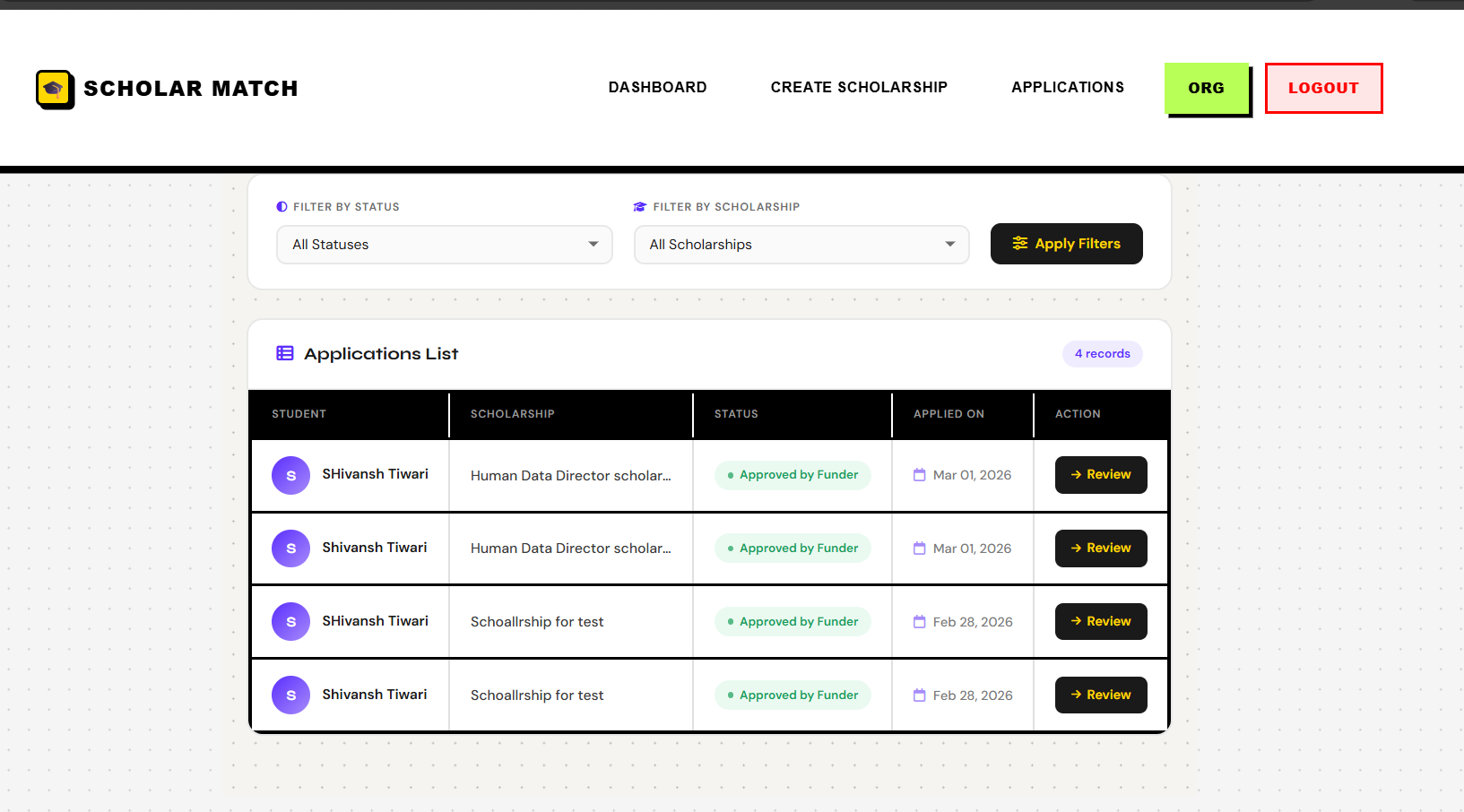Click the first row student avatar circle
The width and height of the screenshot is (1464, 812).
[x=290, y=476]
